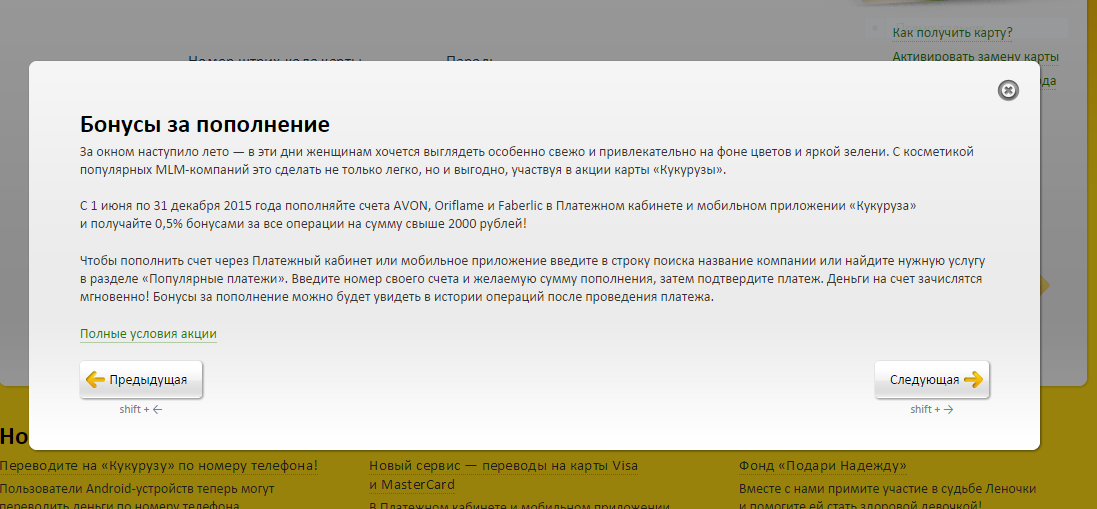The image size is (1097, 509).
Task: Click paragraph starting За окном наступило лето
Action: tap(527, 160)
